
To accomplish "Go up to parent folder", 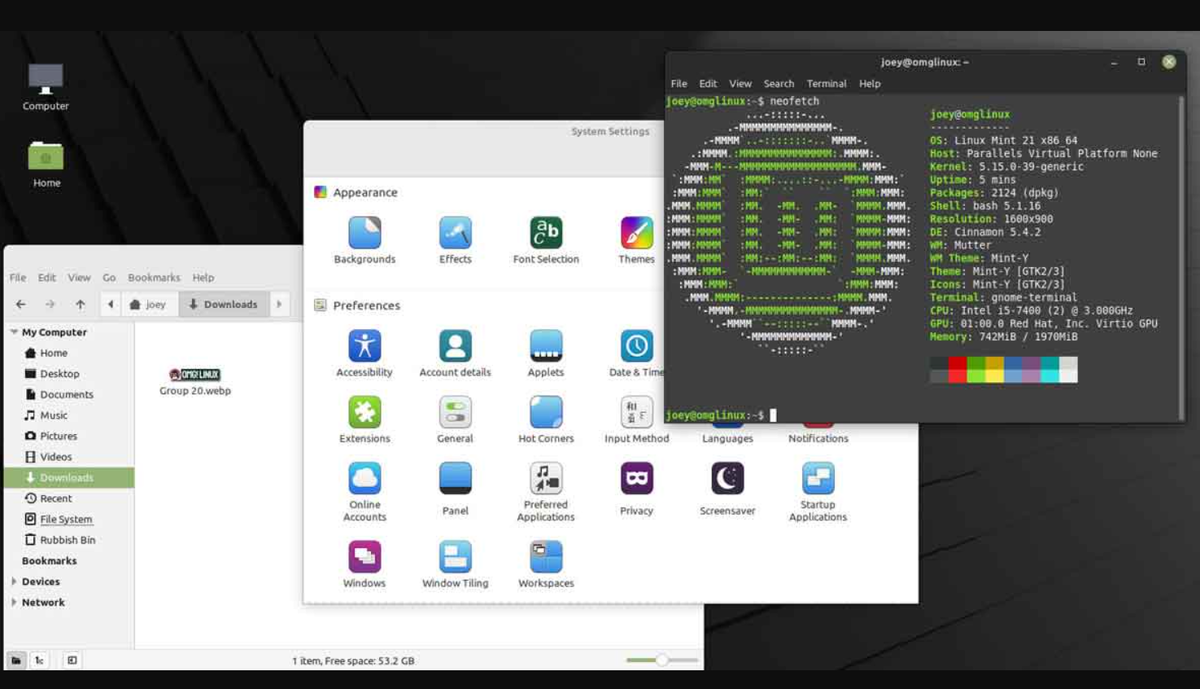I will coord(80,304).
